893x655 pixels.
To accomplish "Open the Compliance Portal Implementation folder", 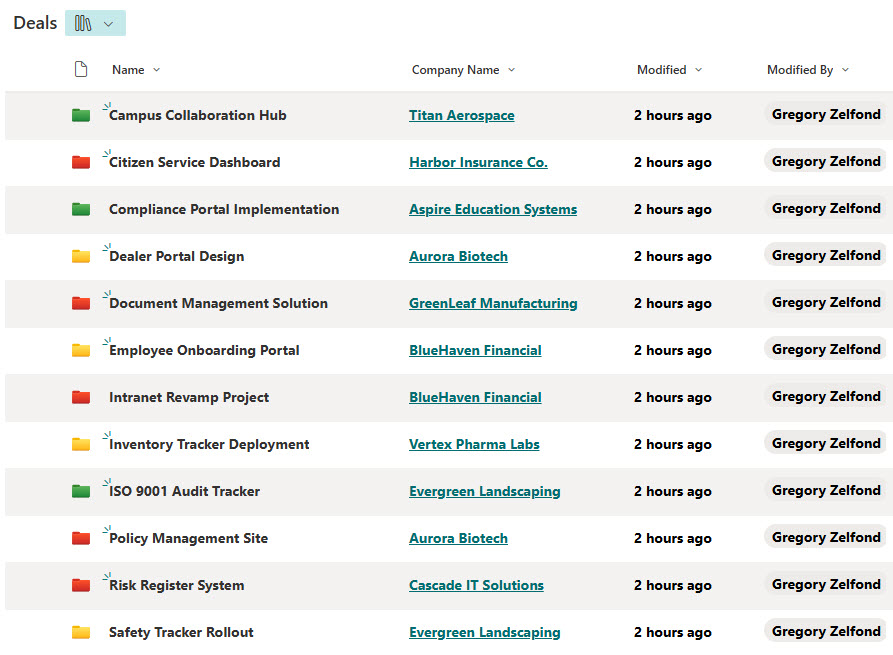I will point(224,209).
